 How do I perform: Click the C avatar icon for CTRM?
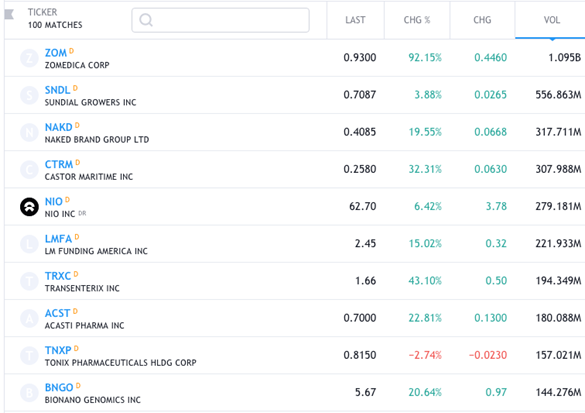[29, 169]
